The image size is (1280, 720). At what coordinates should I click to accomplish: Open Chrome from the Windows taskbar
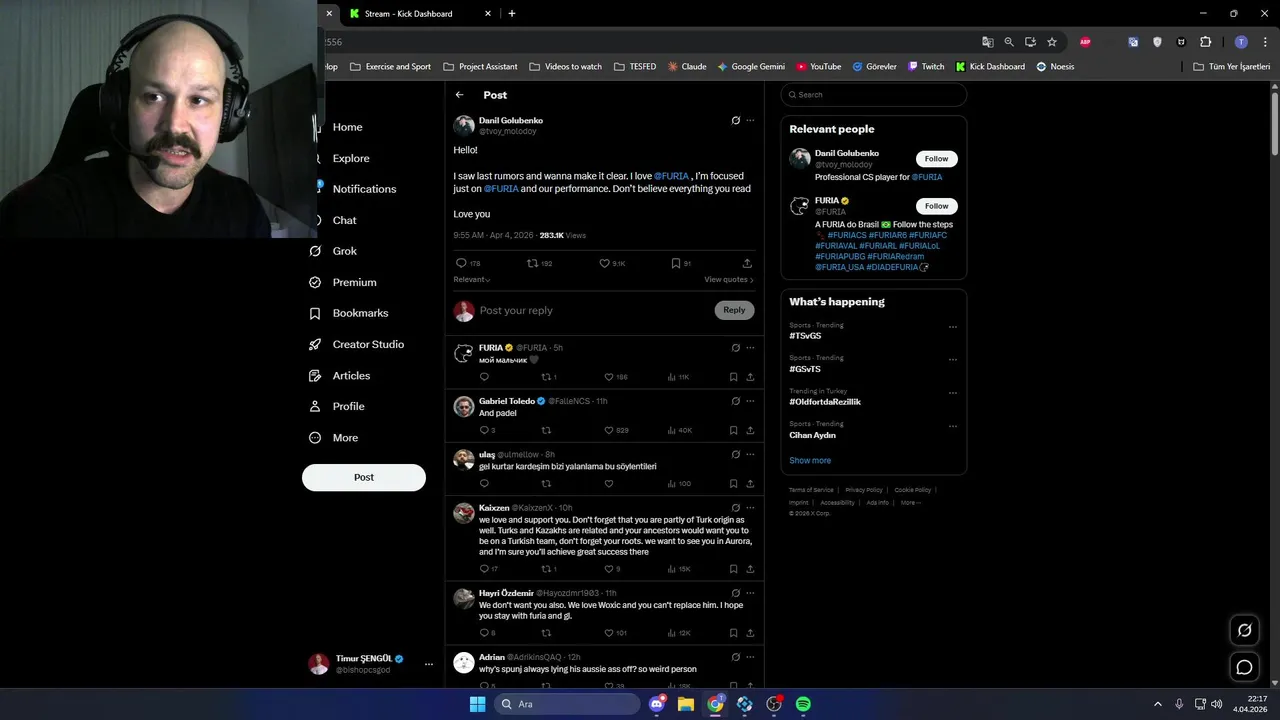[715, 704]
